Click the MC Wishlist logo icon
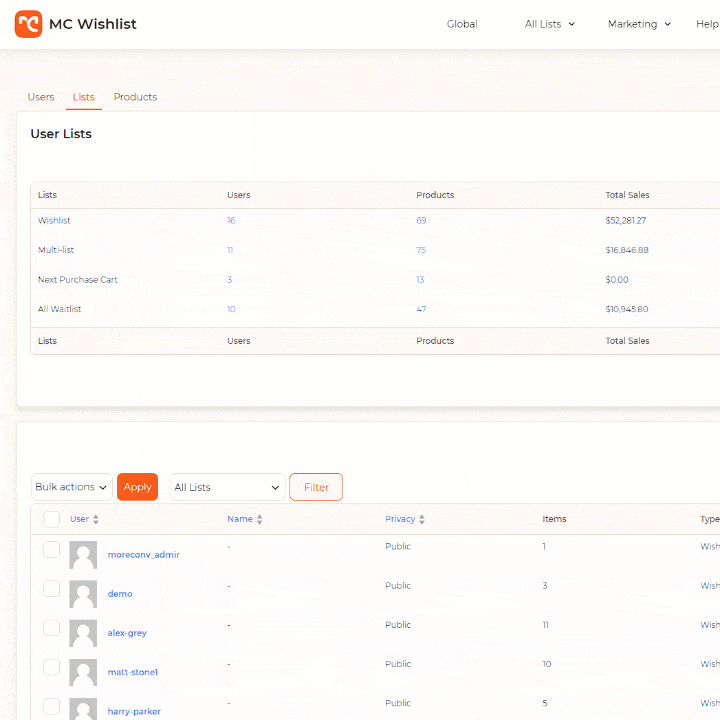The image size is (720, 720). 28,24
